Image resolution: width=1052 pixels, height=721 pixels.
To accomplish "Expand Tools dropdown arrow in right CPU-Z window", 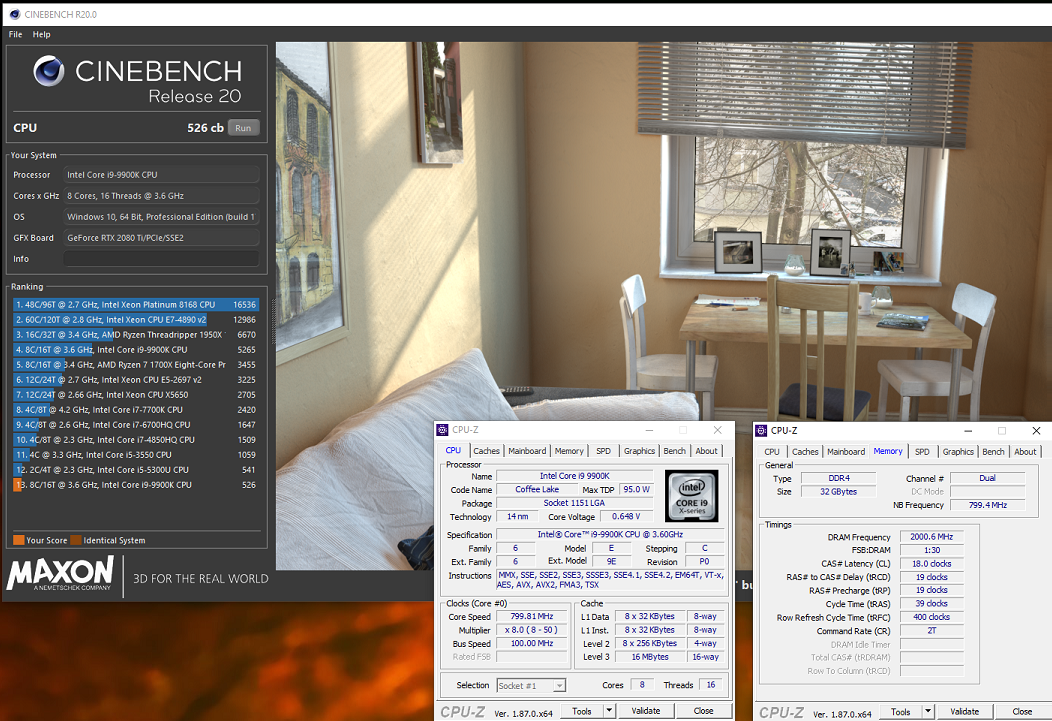I will click(928, 712).
